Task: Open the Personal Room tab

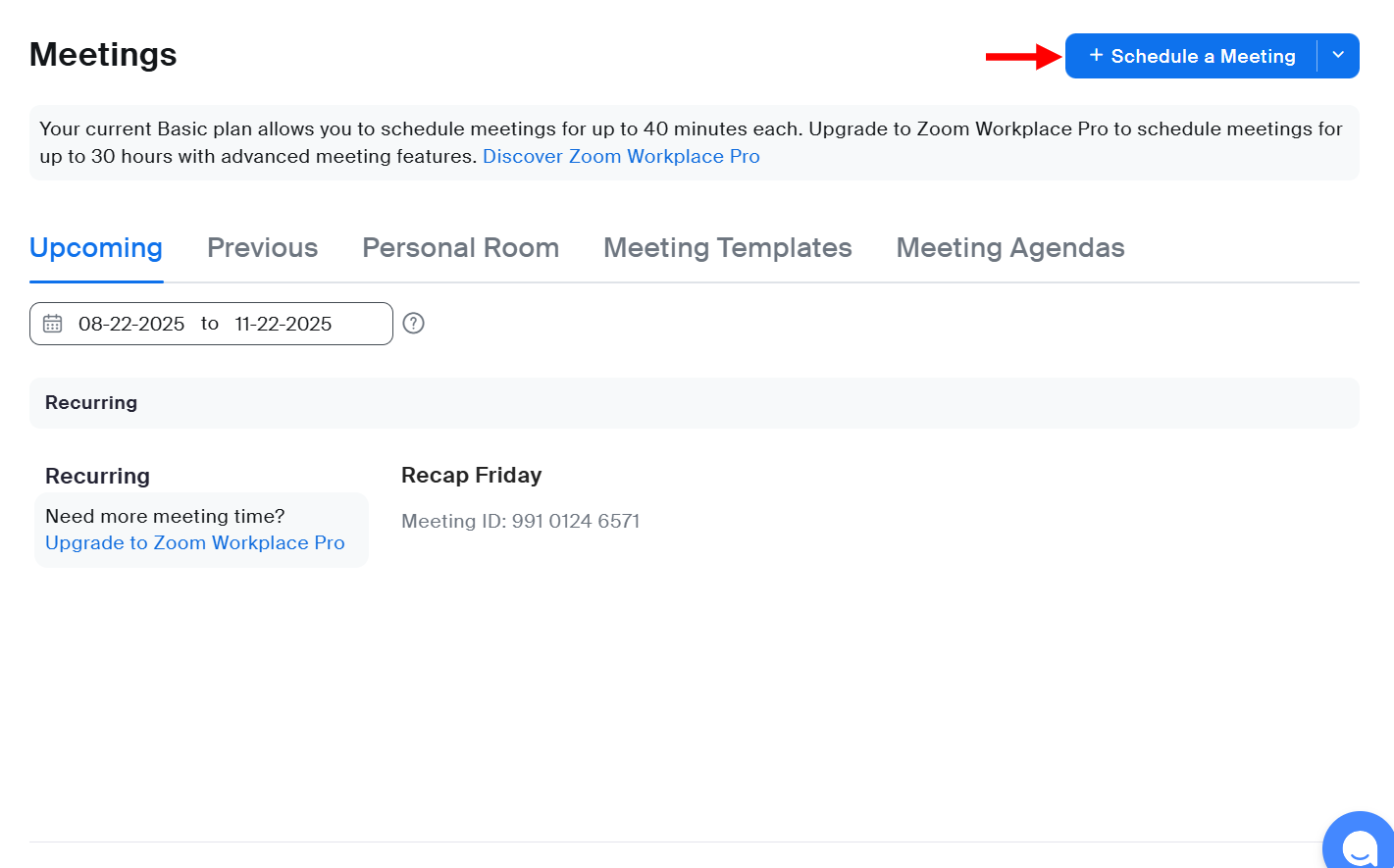Action: click(460, 247)
